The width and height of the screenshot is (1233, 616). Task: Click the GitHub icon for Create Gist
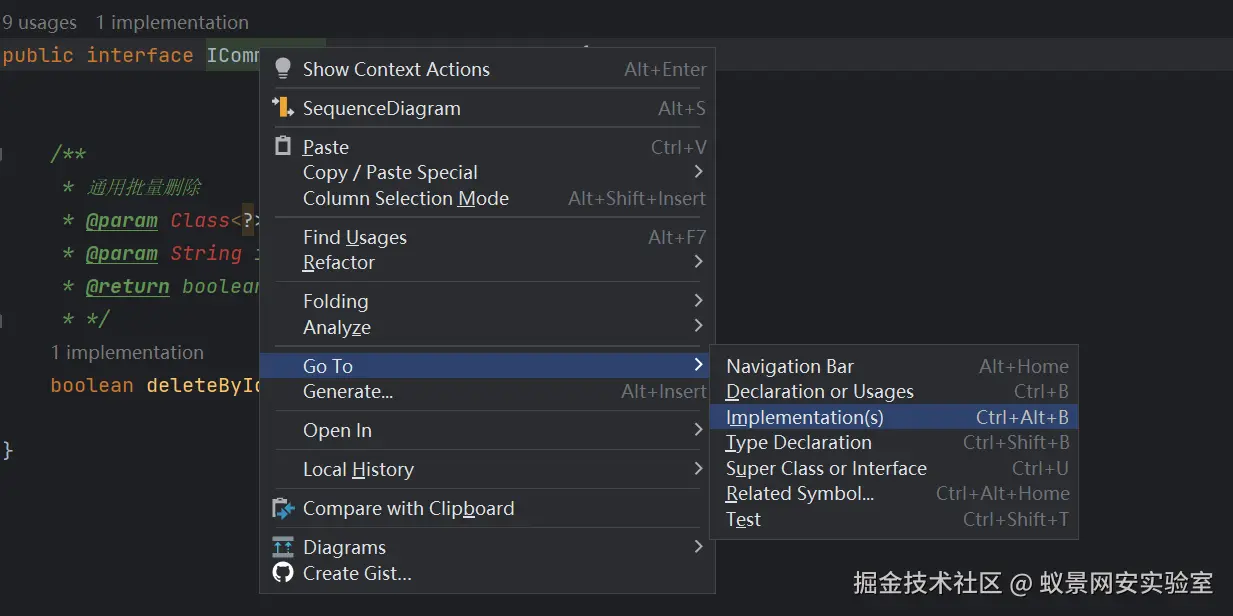(x=284, y=573)
